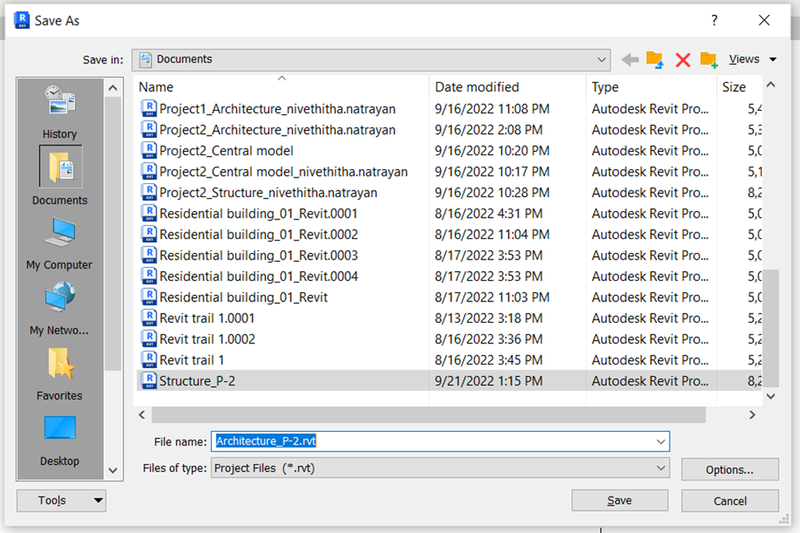
Task: Click the file list vertical scrollbar thumb
Action: 771,328
